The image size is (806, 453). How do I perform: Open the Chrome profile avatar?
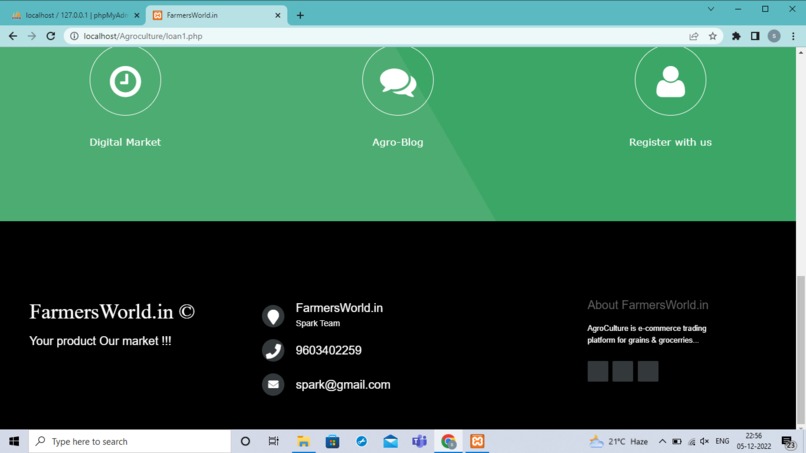[x=774, y=36]
